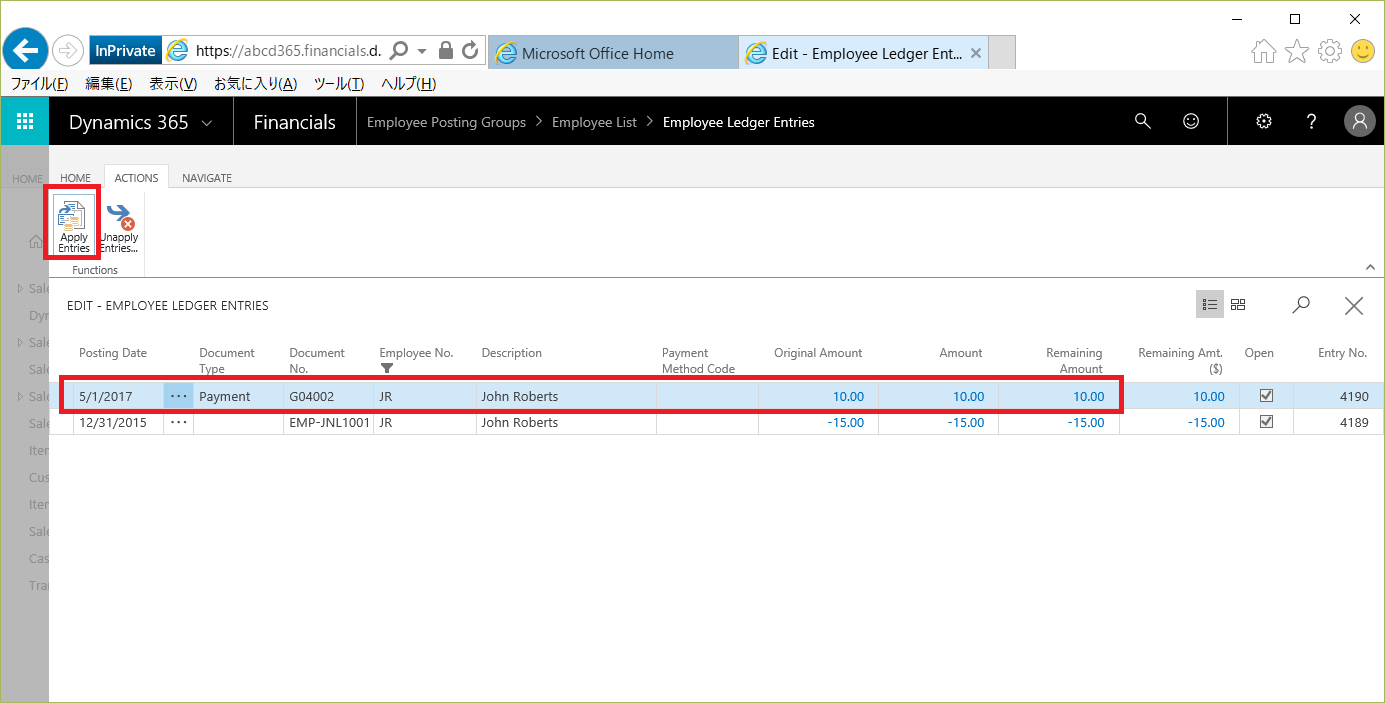Viewport: 1385px width, 703px height.
Task: Click entry number 4189 cell
Action: [x=1338, y=422]
